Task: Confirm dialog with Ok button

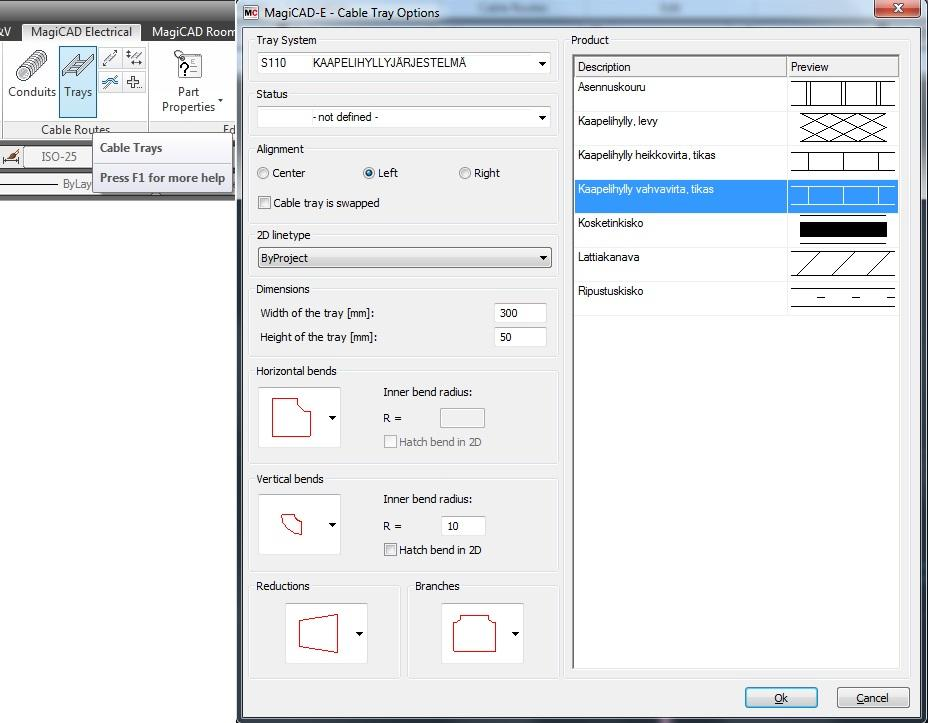Action: (x=781, y=698)
